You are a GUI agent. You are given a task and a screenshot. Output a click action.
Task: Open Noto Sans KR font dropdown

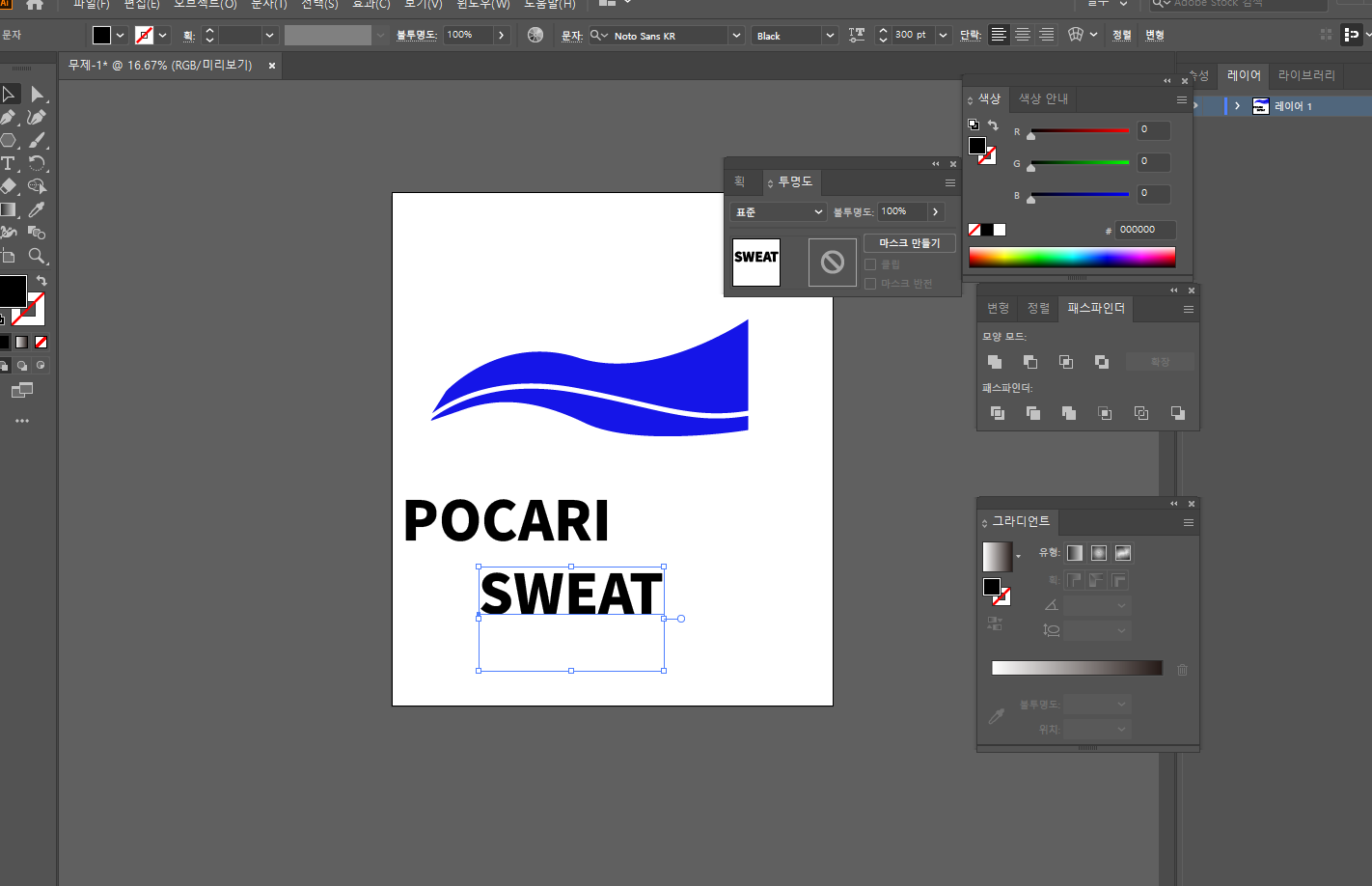click(x=736, y=35)
